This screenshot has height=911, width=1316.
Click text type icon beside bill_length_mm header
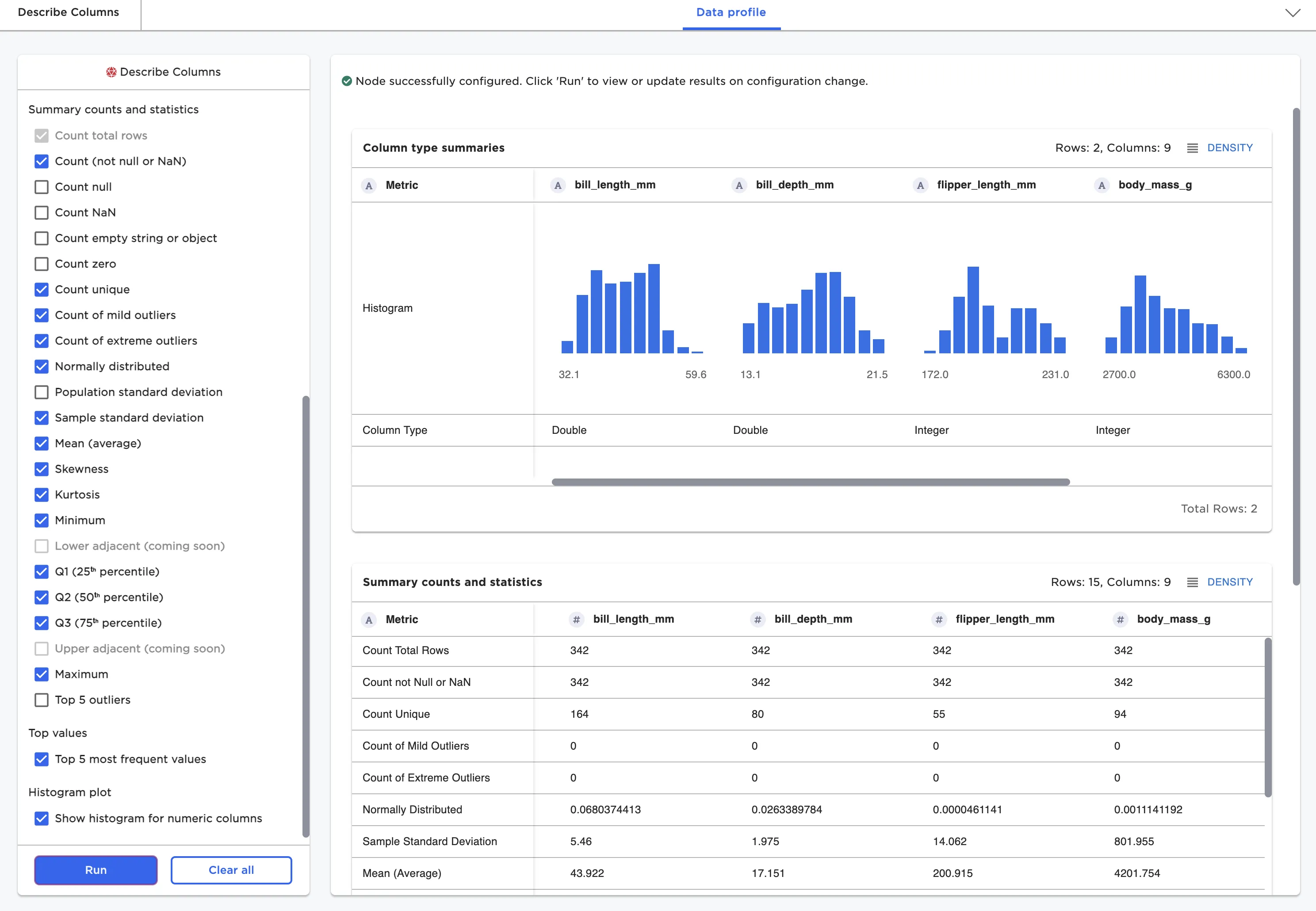point(558,185)
